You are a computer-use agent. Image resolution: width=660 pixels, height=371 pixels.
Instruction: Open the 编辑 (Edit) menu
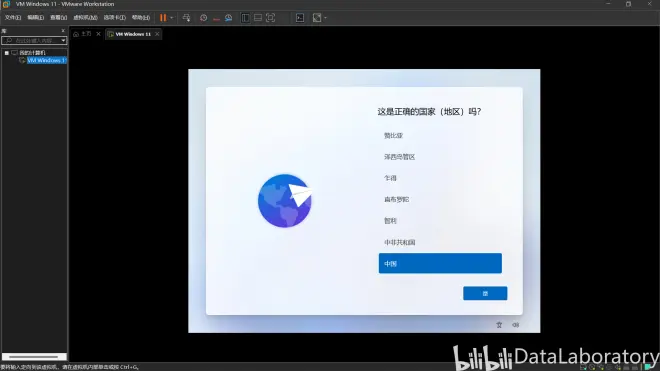coord(35,18)
